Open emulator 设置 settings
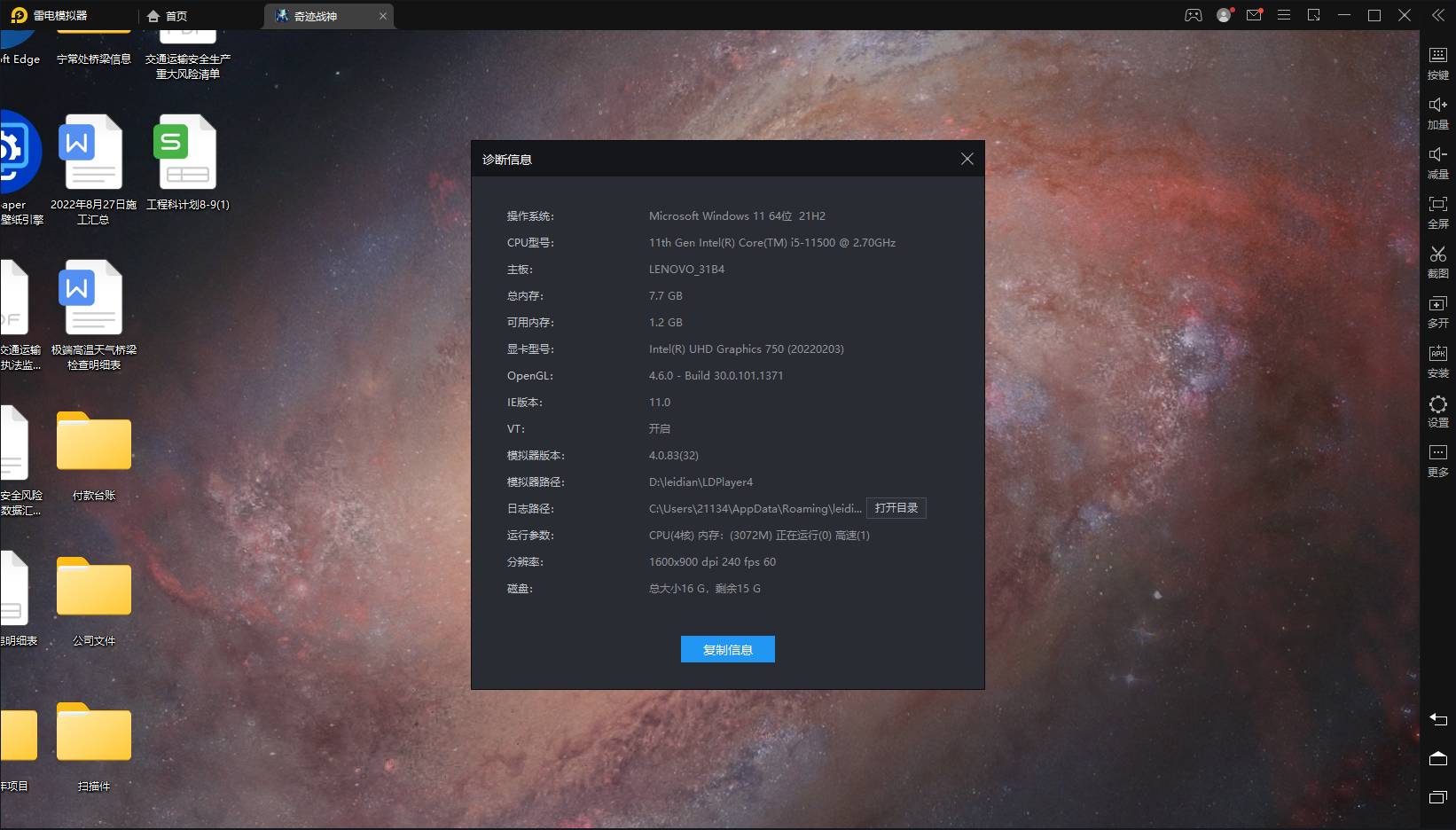The image size is (1456, 830). pyautogui.click(x=1437, y=410)
